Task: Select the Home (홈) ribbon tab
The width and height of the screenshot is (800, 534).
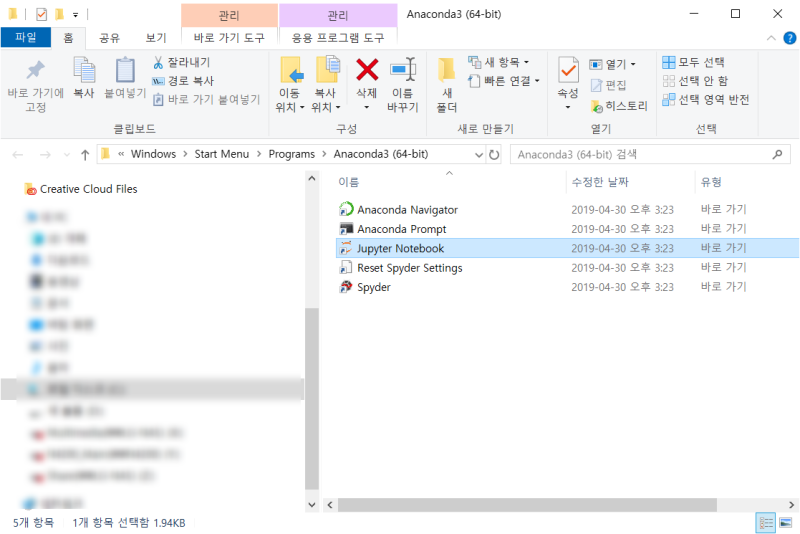Action: (68, 37)
